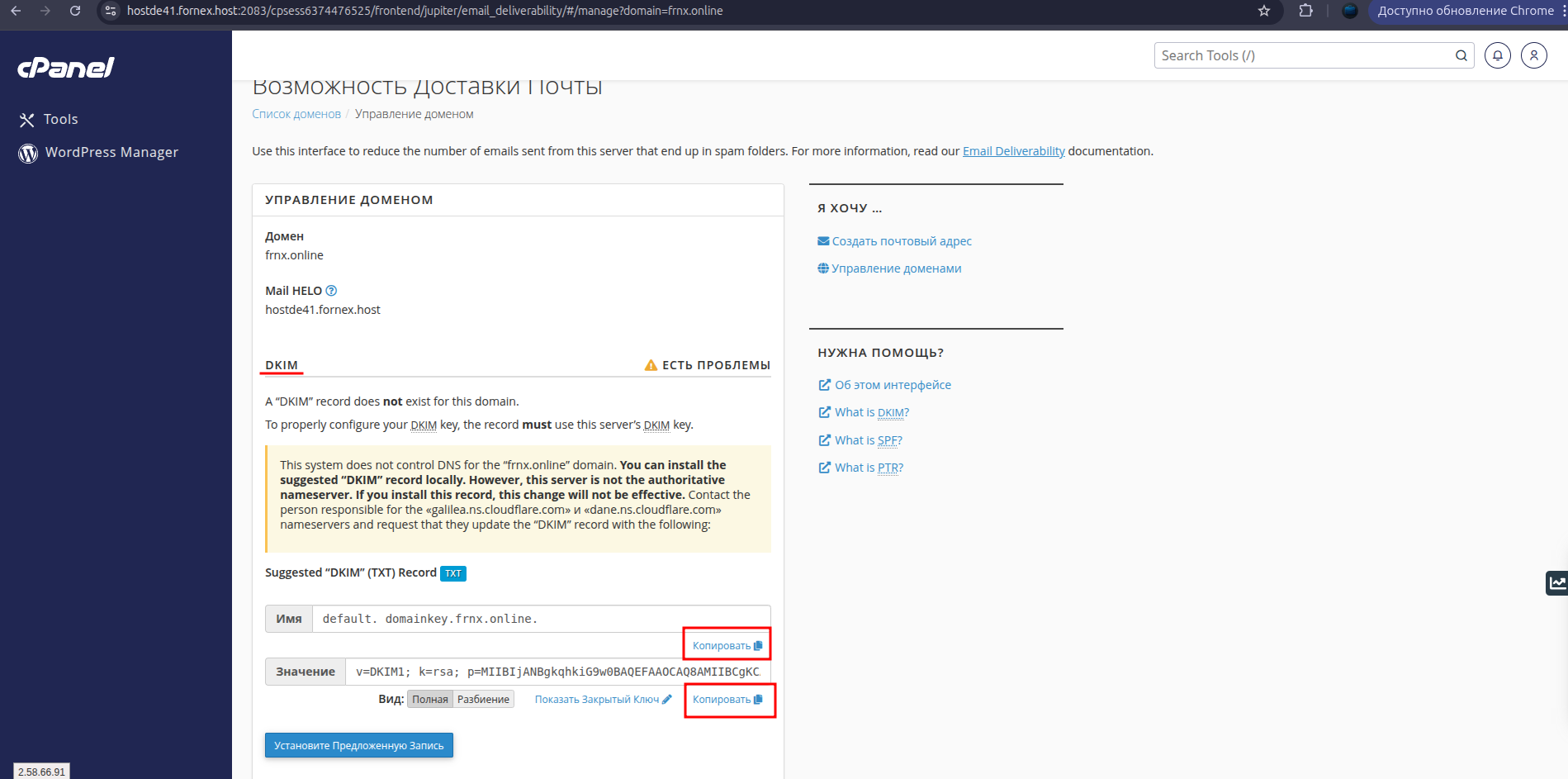Open Tools in the sidebar
The image size is (1568, 779).
point(60,120)
